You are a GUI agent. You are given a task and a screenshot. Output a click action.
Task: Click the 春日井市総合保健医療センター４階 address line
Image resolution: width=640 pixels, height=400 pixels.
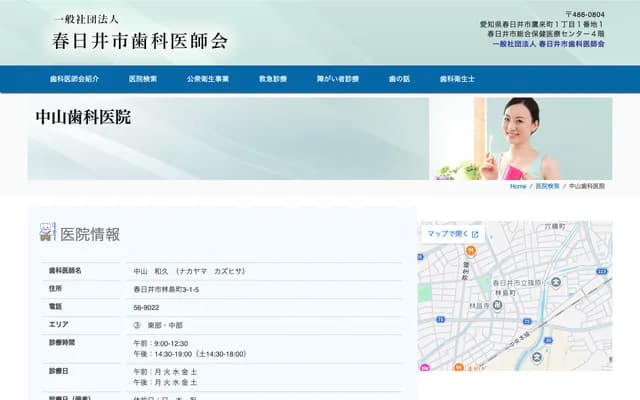pos(546,34)
